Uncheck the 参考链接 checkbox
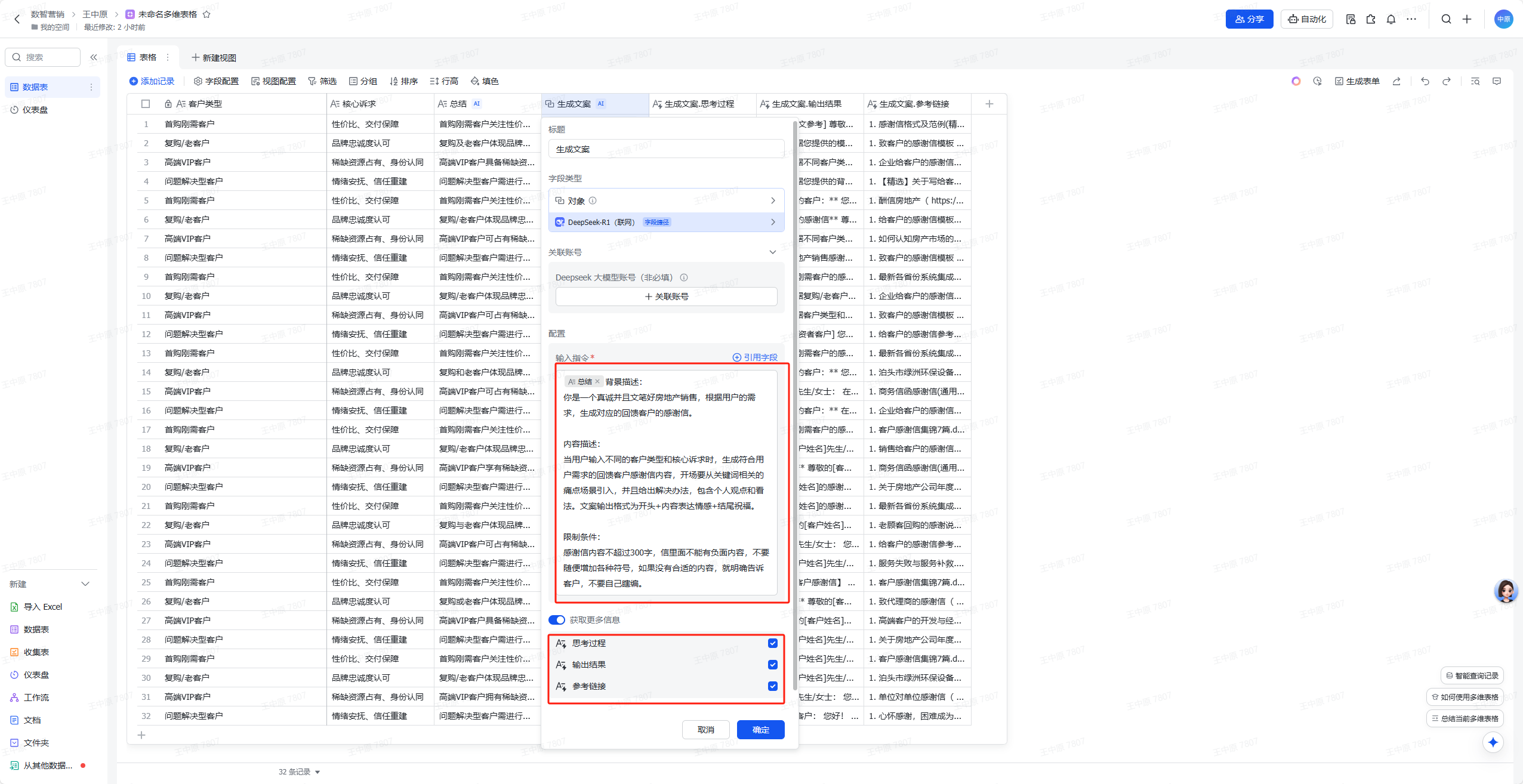 click(773, 686)
